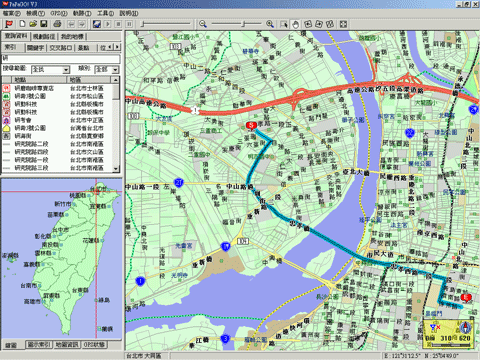Open the GPS status tab at the bottom
Image resolution: width=480 pixels, height=360 pixels.
94,344
